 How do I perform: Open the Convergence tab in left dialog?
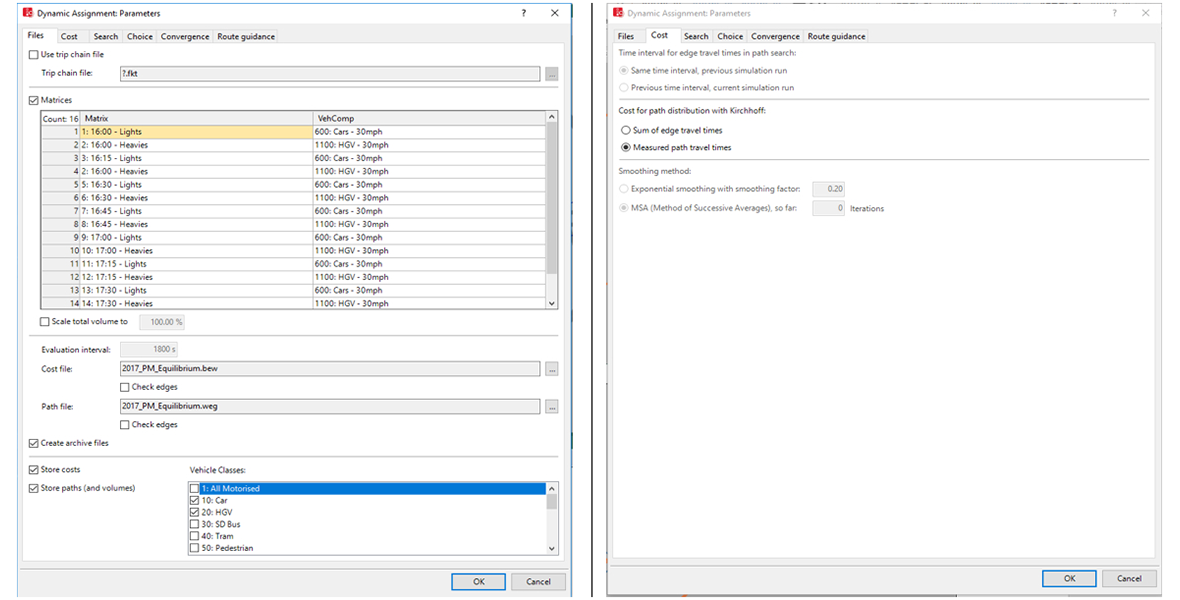coord(184,36)
